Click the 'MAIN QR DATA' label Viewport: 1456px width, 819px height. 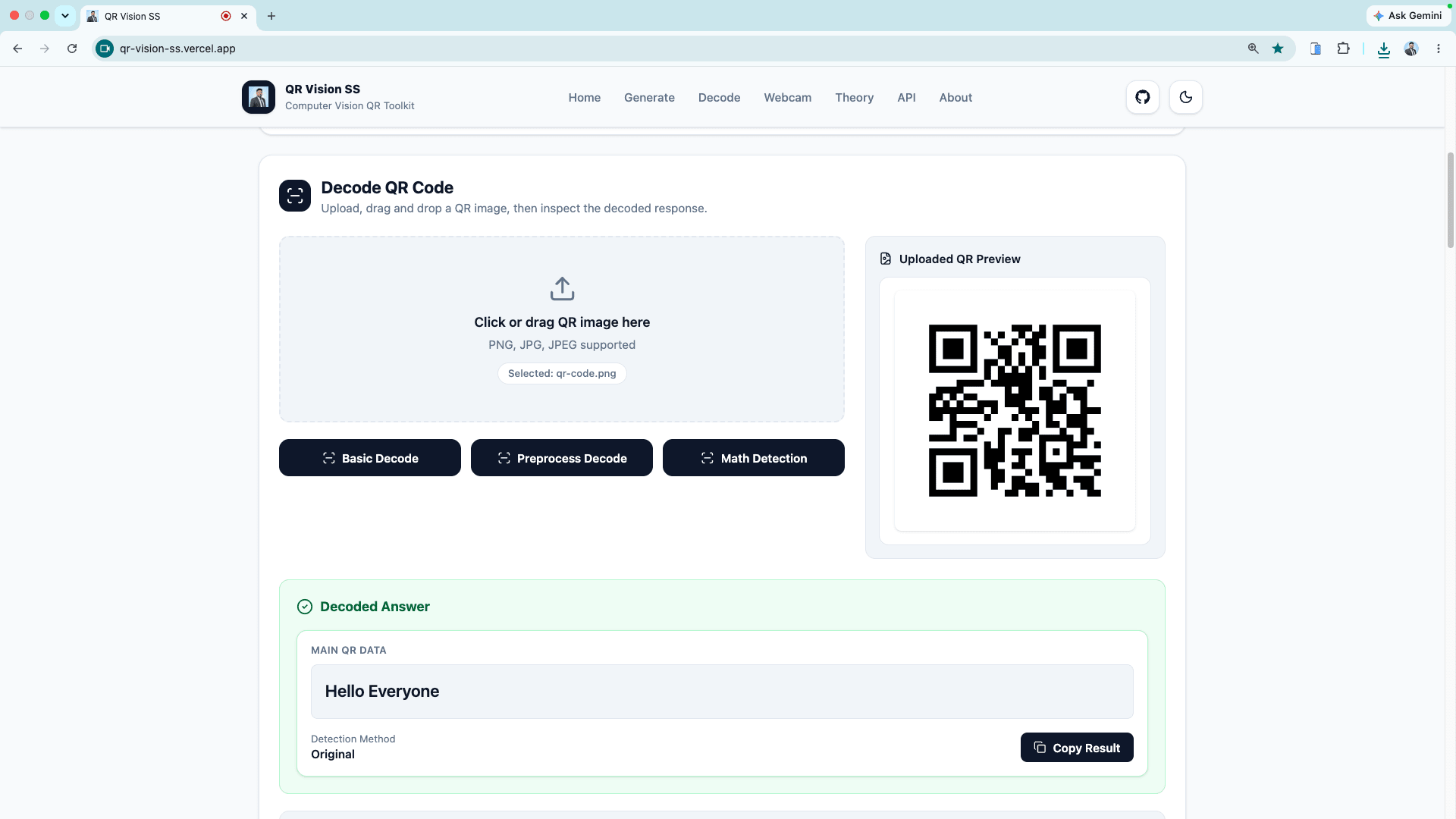coord(349,651)
